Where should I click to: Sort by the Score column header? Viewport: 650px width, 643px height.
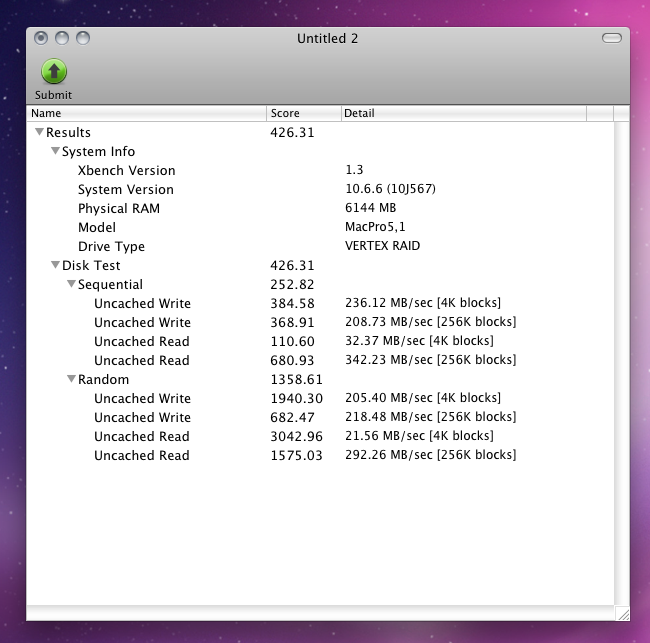303,113
